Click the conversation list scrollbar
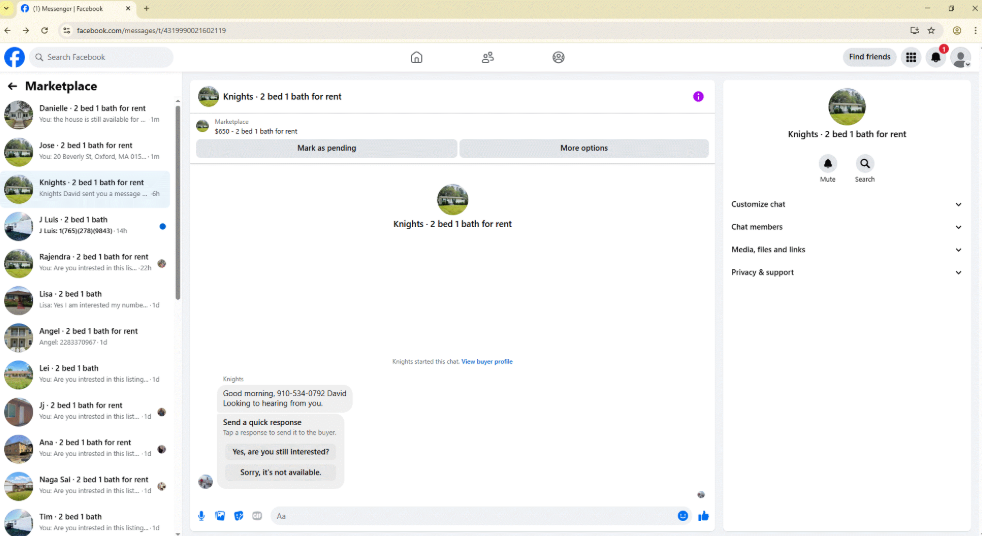 [x=178, y=202]
